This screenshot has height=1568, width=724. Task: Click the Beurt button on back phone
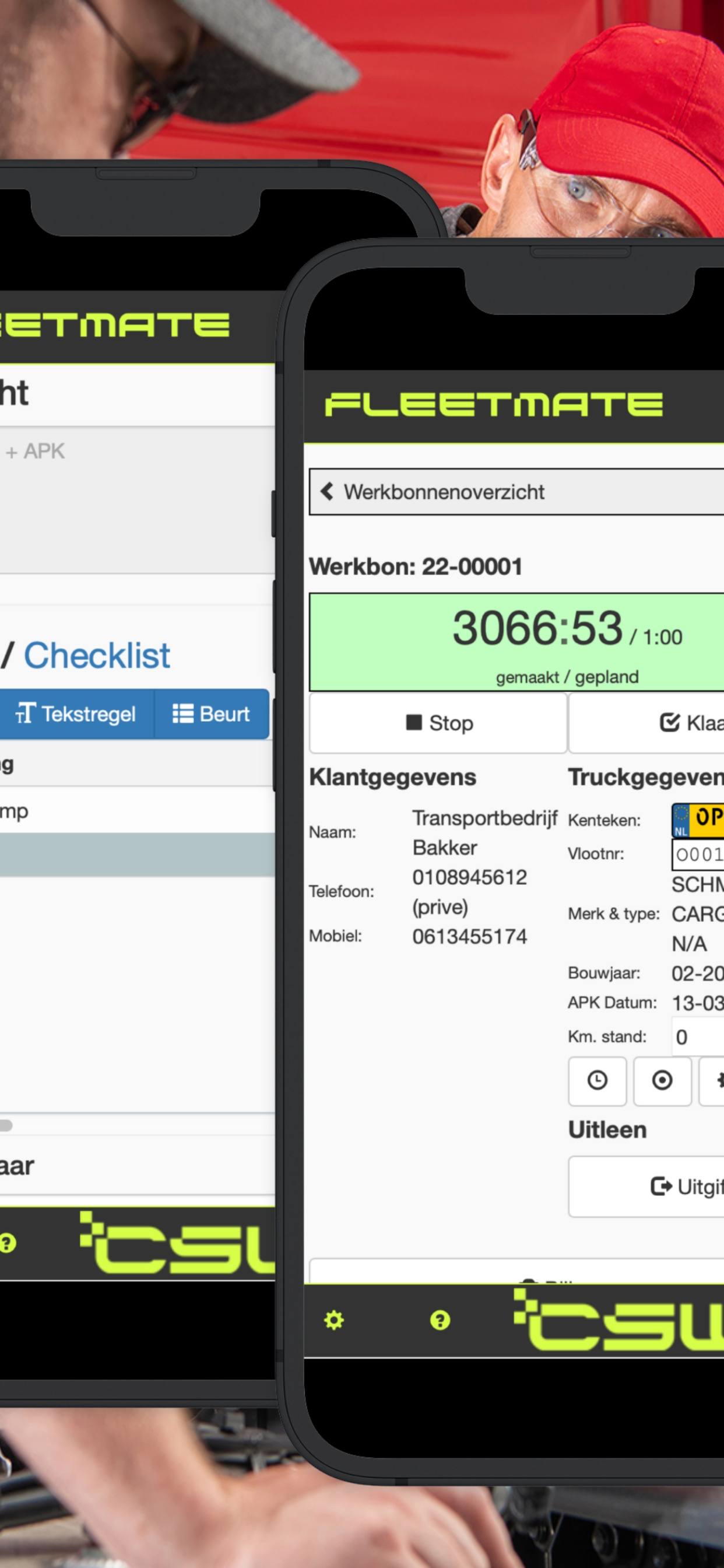[x=211, y=714]
